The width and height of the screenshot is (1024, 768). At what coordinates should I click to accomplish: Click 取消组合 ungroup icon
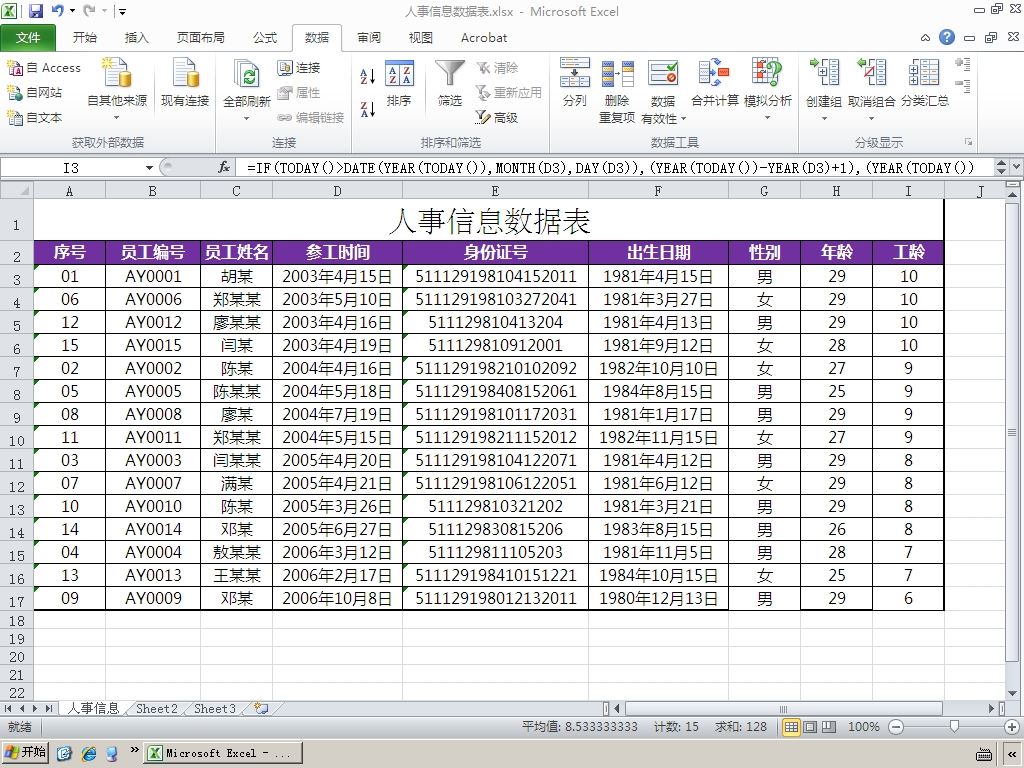pos(871,73)
